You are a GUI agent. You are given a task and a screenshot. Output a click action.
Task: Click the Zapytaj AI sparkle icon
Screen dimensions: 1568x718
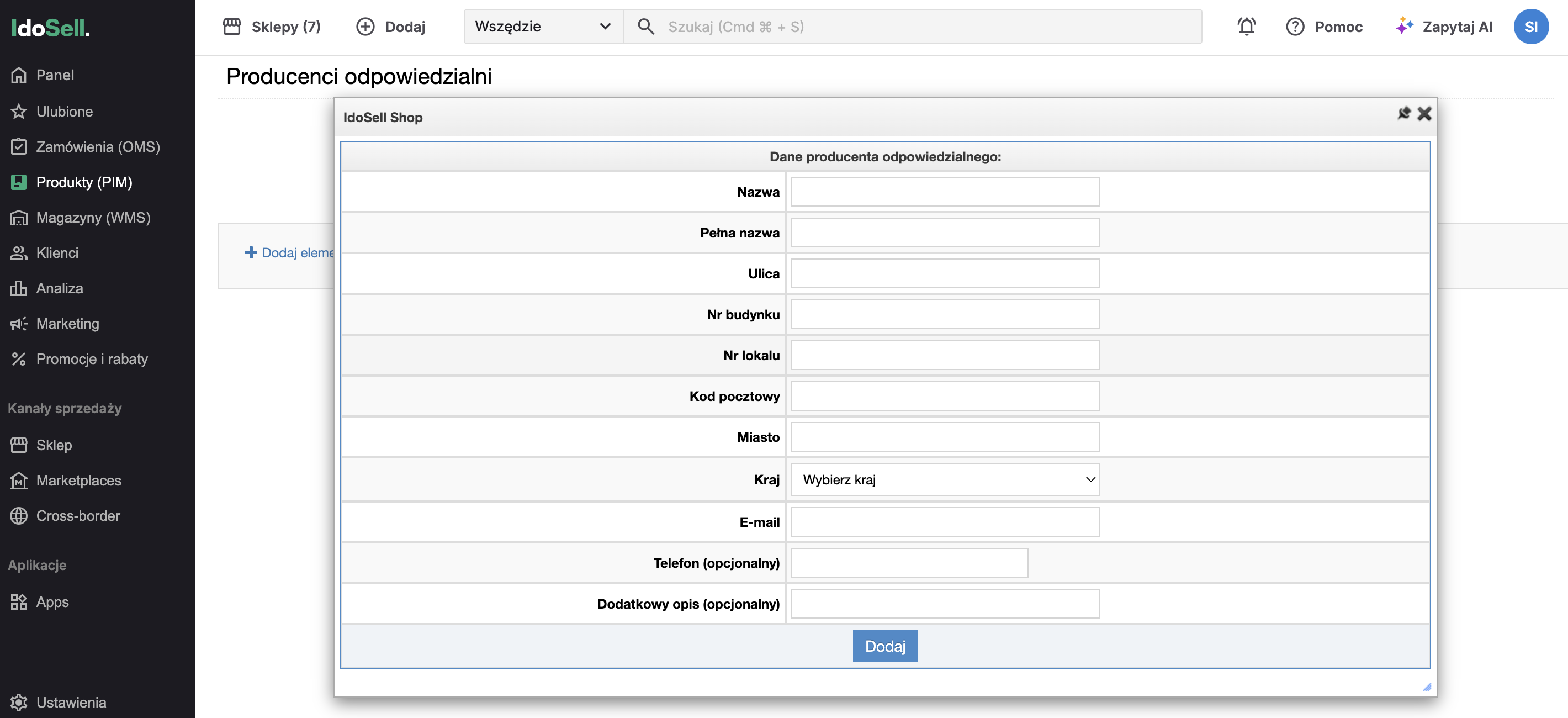[1404, 26]
